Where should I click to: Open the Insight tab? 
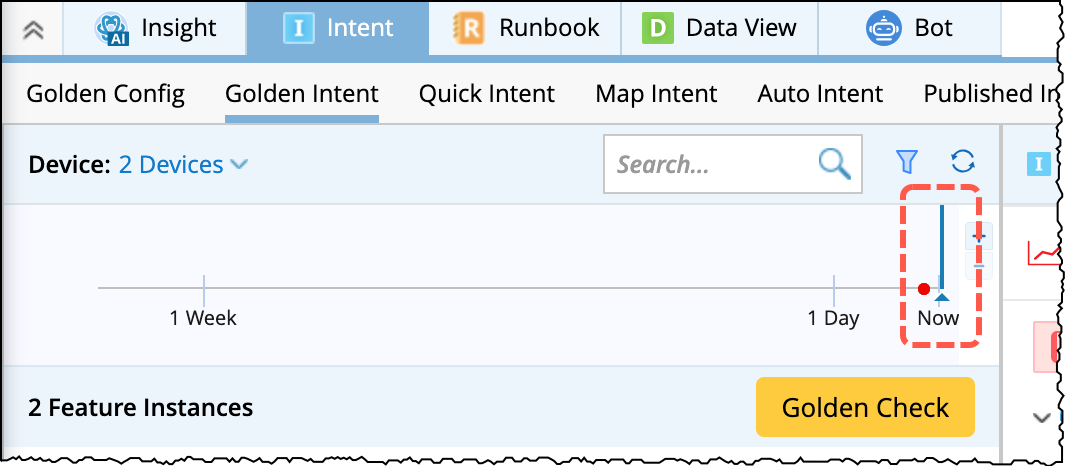[x=155, y=28]
